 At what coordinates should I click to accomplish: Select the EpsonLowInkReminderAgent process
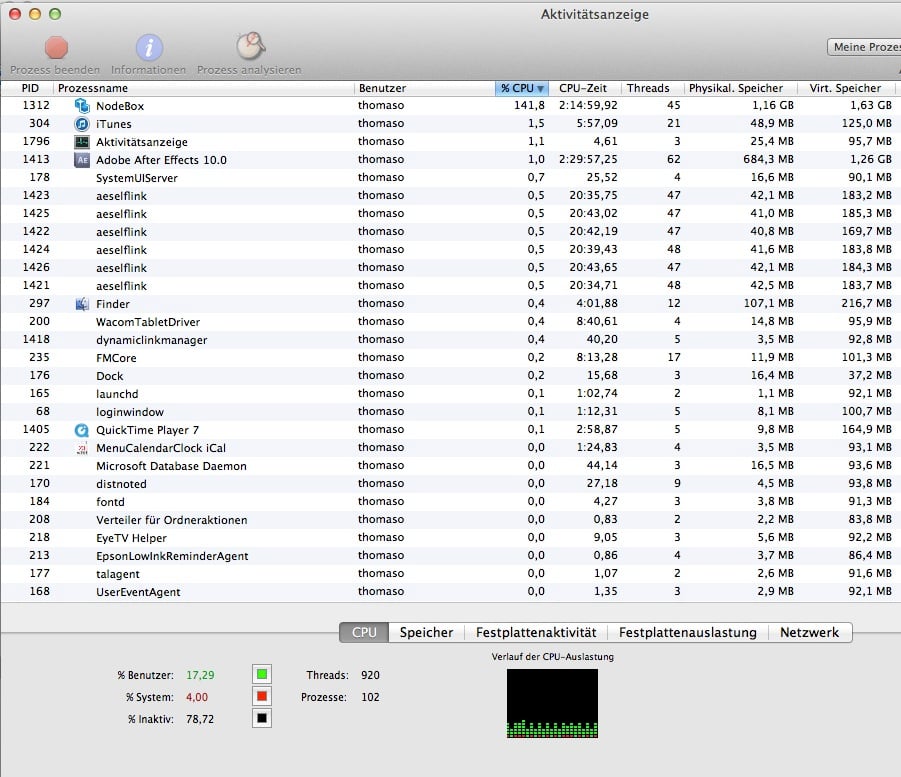coord(448,556)
